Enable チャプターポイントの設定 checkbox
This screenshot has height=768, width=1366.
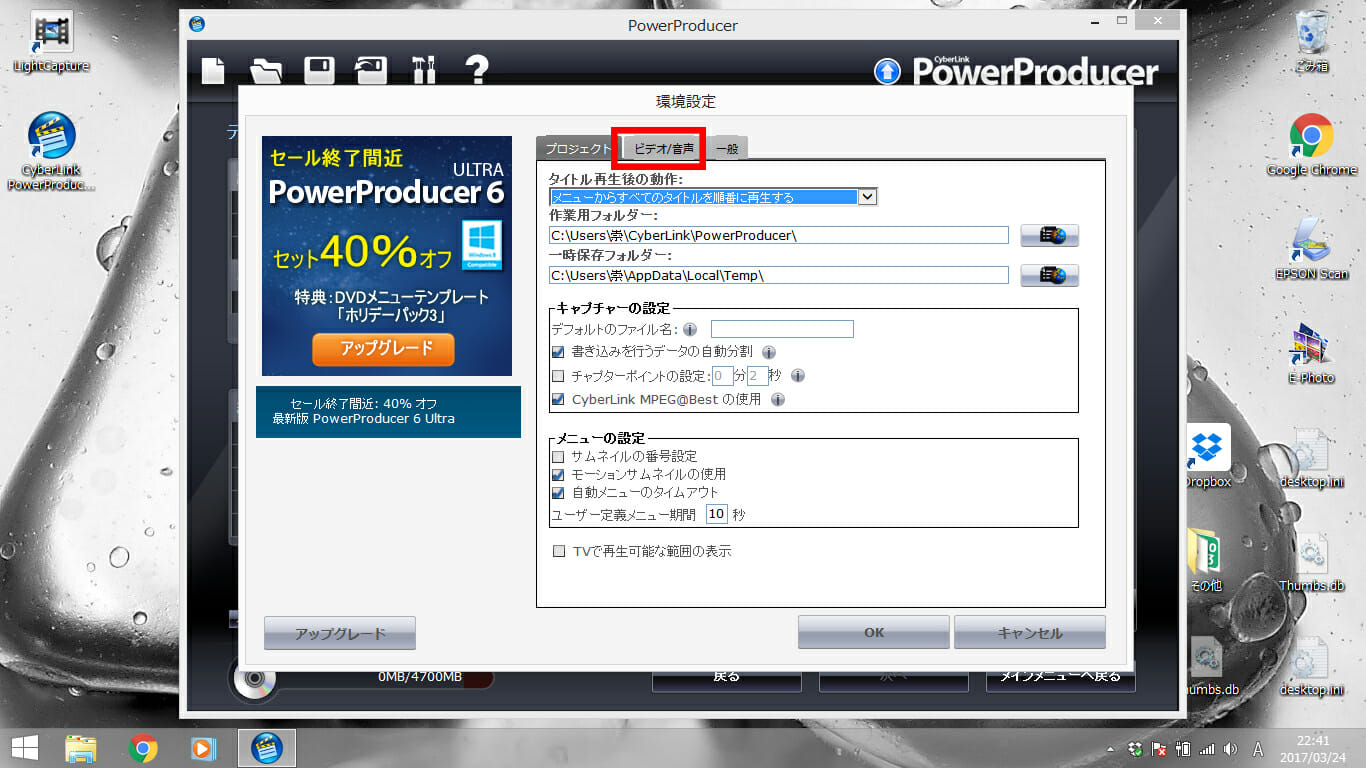click(x=558, y=376)
